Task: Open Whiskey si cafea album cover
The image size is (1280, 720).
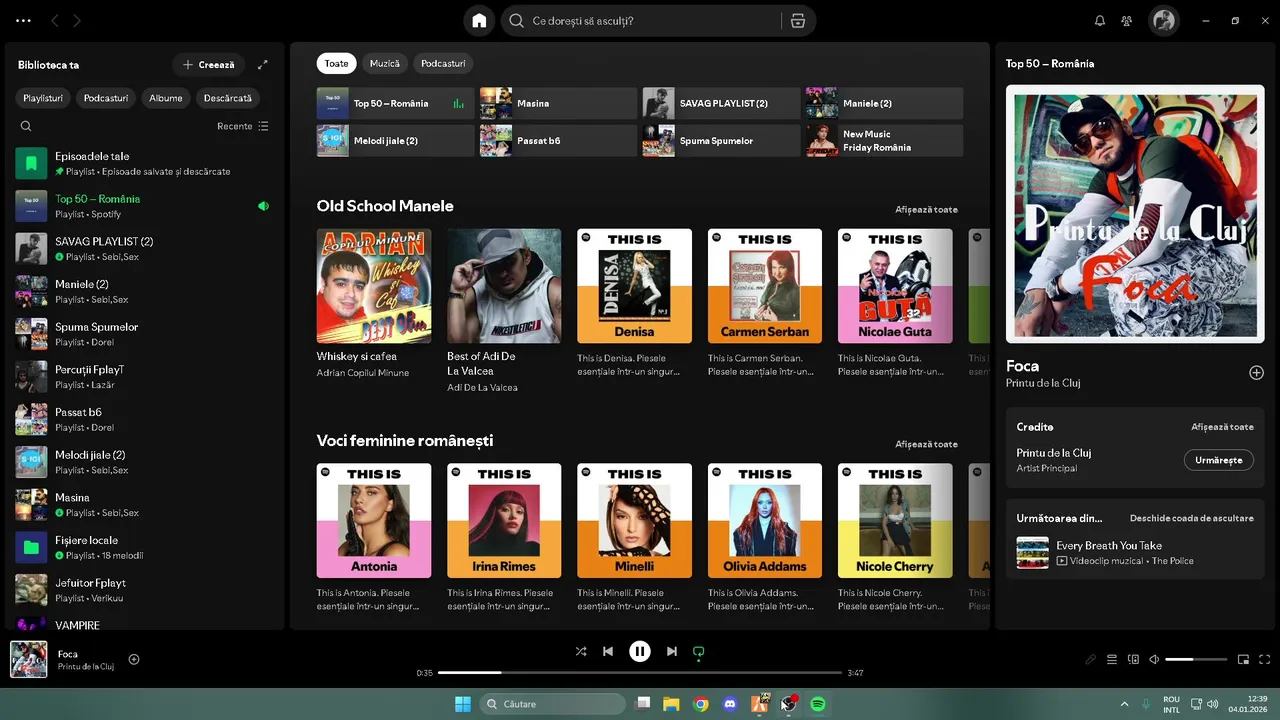Action: pos(374,286)
